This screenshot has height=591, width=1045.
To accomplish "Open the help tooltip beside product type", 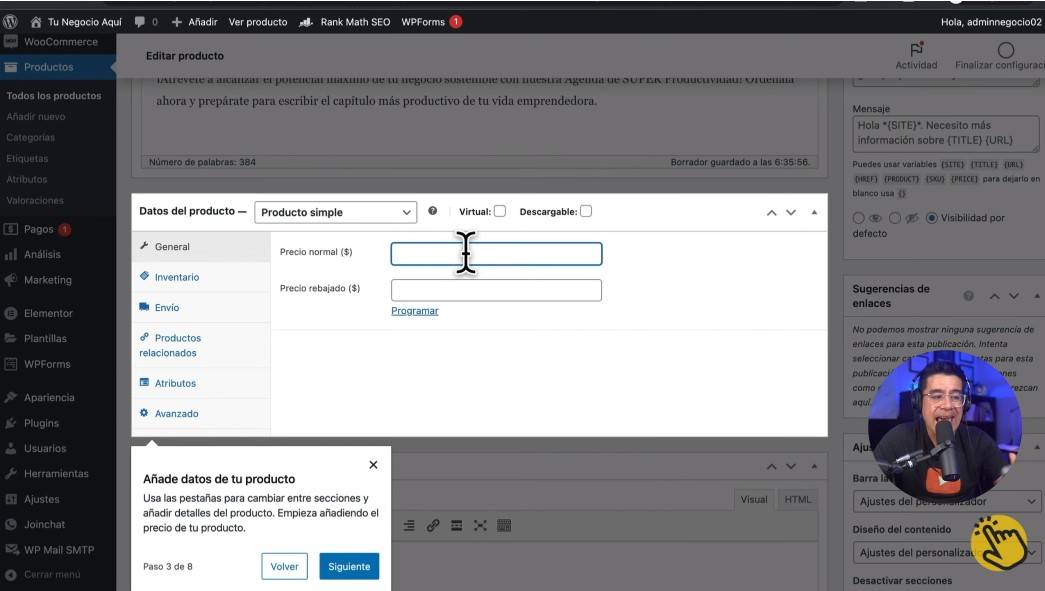I will tap(433, 211).
